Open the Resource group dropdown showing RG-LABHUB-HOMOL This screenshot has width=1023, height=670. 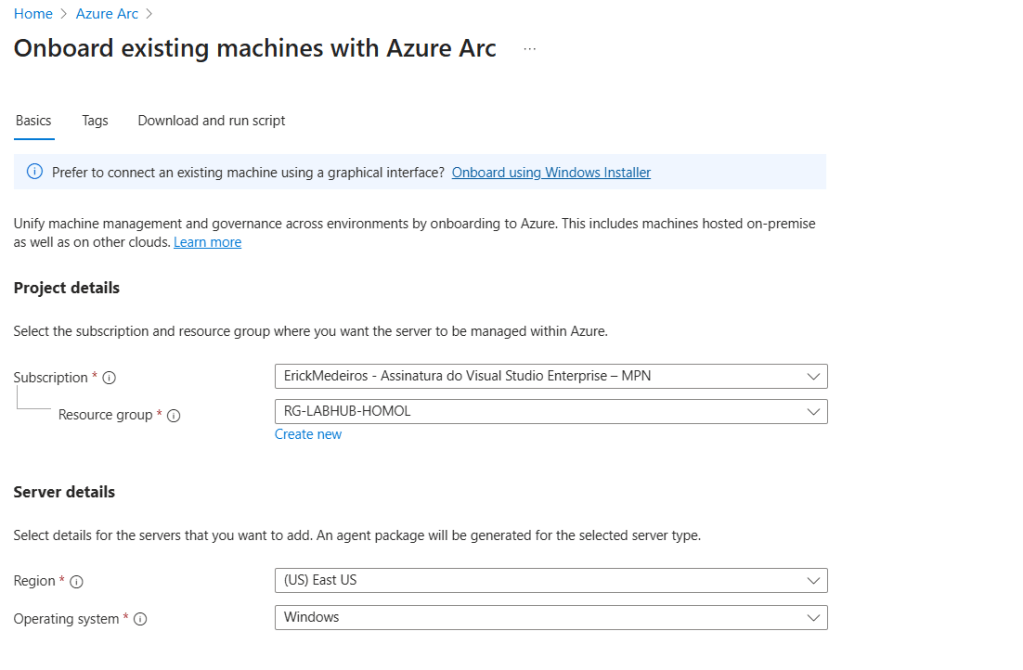click(550, 411)
